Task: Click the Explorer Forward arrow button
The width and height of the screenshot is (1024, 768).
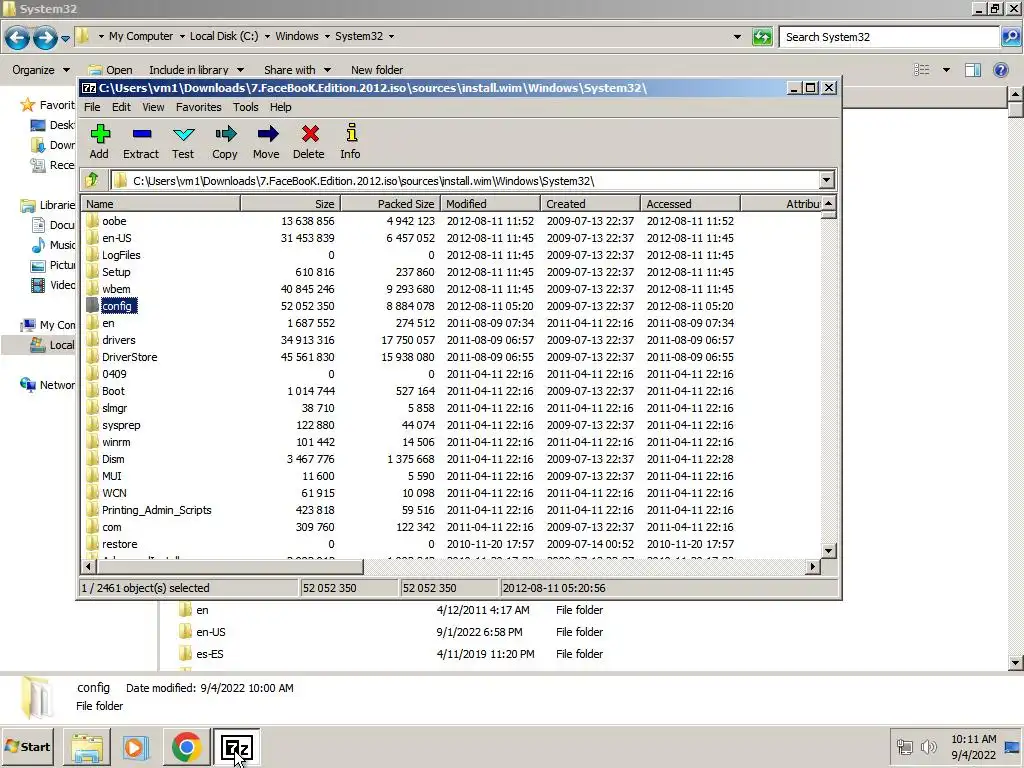Action: 45,37
